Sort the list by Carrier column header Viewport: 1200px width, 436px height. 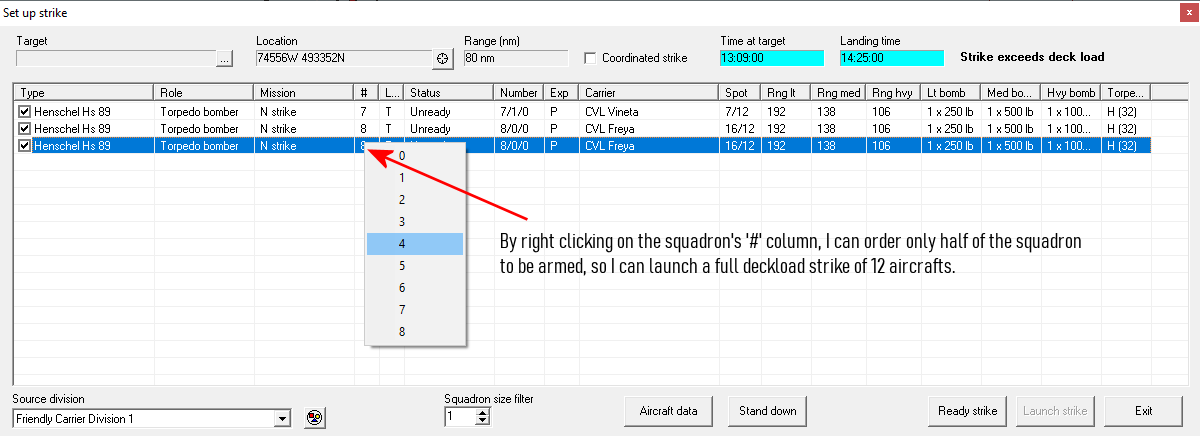648,92
